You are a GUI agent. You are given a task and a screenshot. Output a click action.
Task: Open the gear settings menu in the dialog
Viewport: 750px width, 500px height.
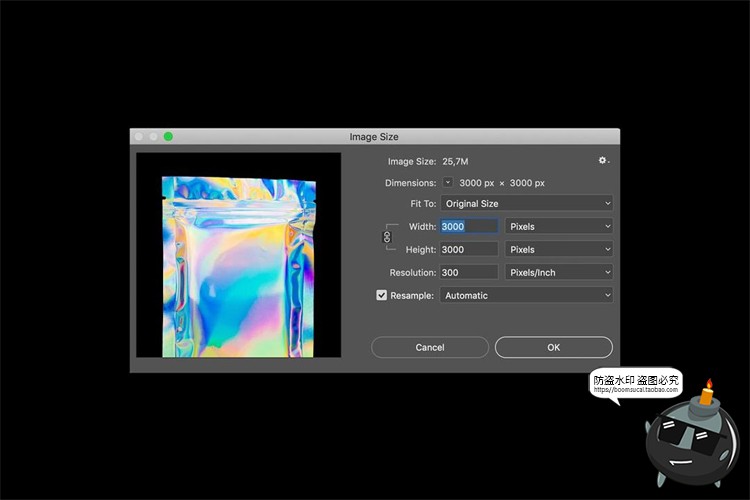[x=603, y=160]
